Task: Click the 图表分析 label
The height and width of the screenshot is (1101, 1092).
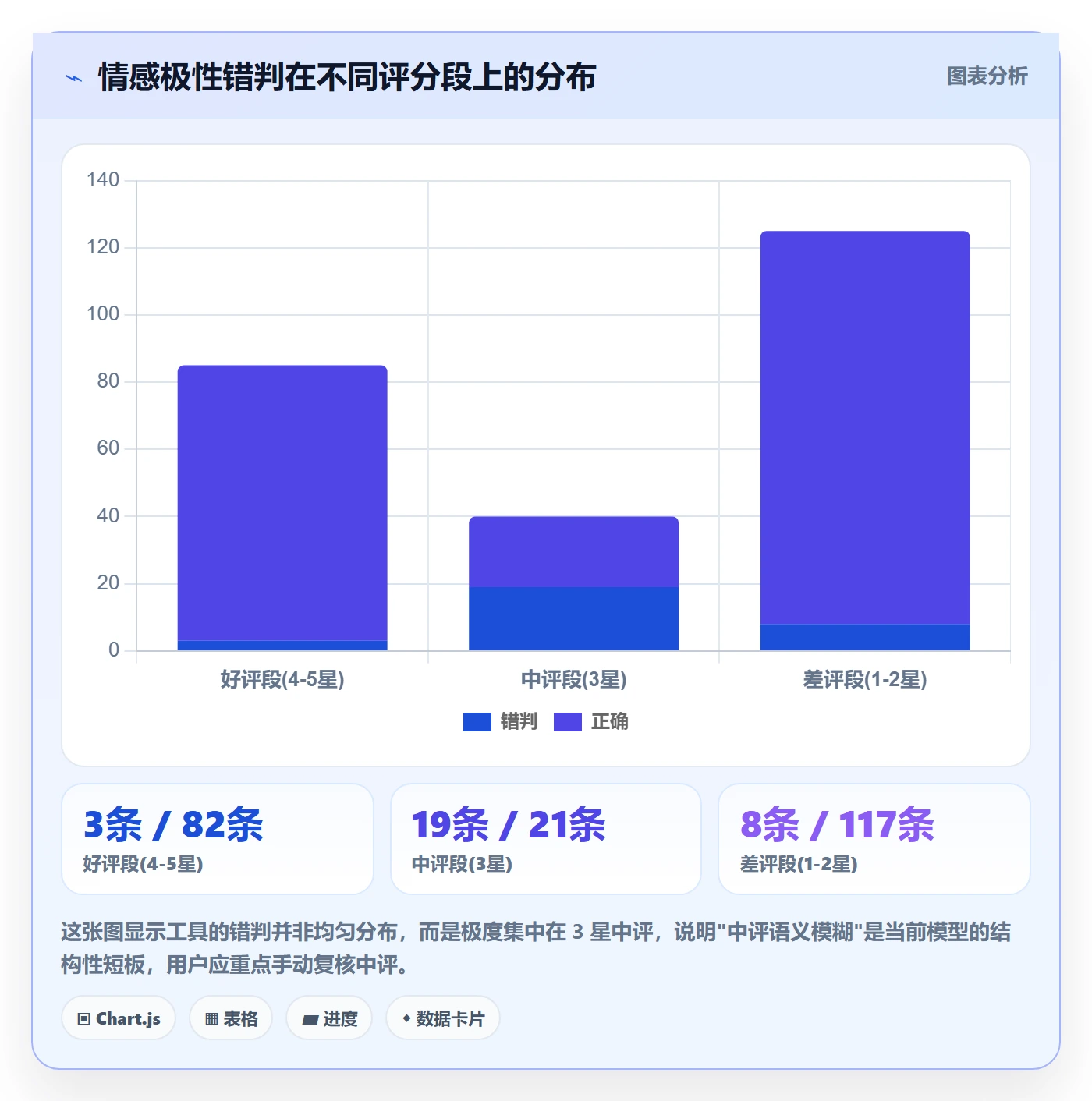Action: (987, 76)
